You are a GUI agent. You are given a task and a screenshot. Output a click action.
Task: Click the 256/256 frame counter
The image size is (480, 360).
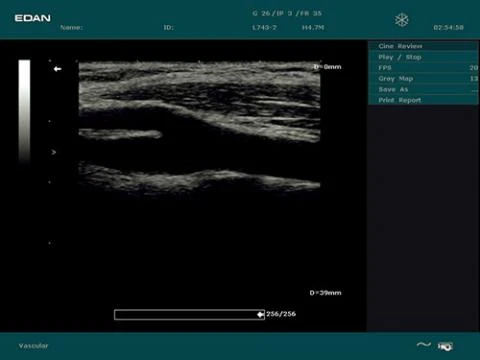(x=281, y=314)
